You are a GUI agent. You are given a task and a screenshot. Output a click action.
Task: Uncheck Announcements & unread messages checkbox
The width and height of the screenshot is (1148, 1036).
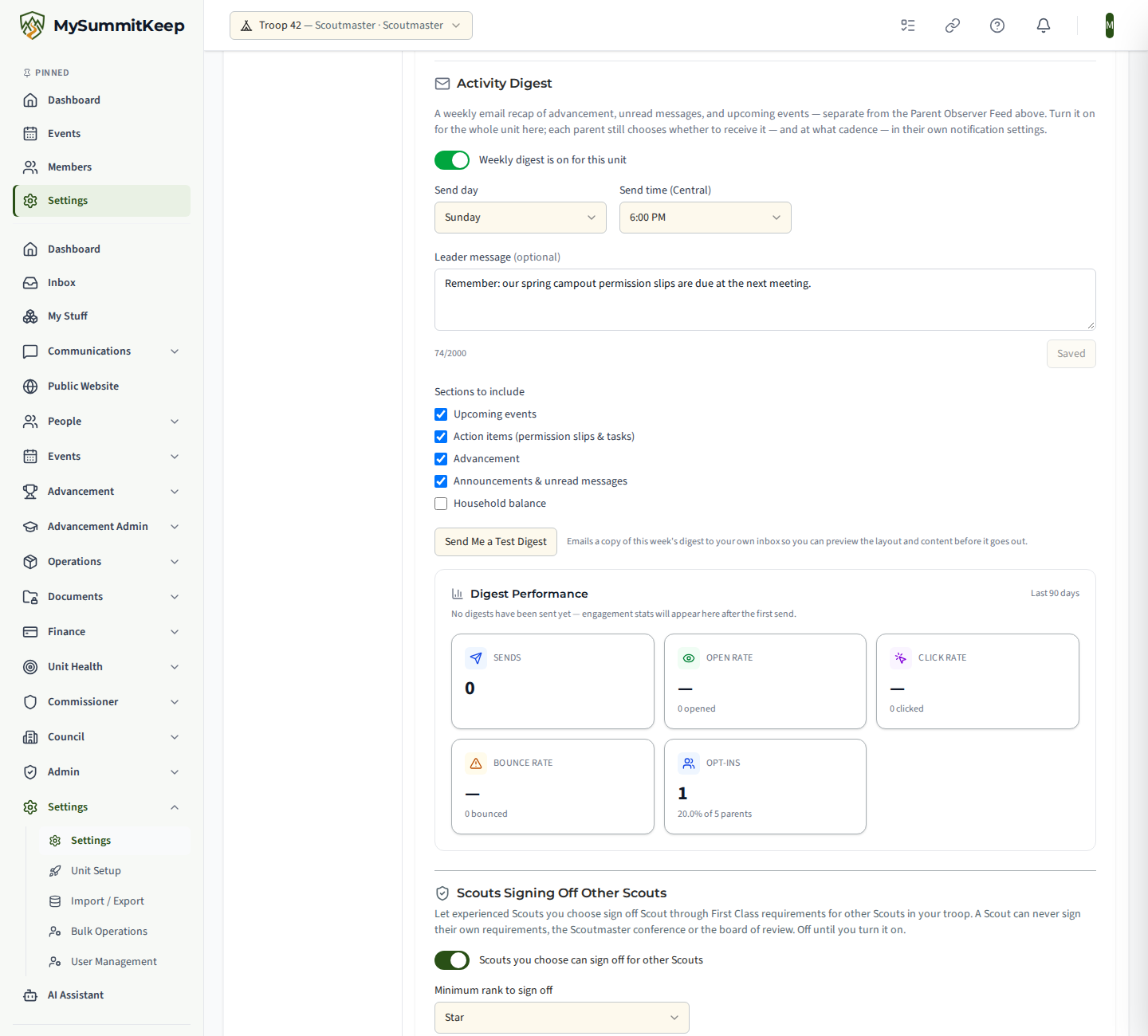coord(441,481)
